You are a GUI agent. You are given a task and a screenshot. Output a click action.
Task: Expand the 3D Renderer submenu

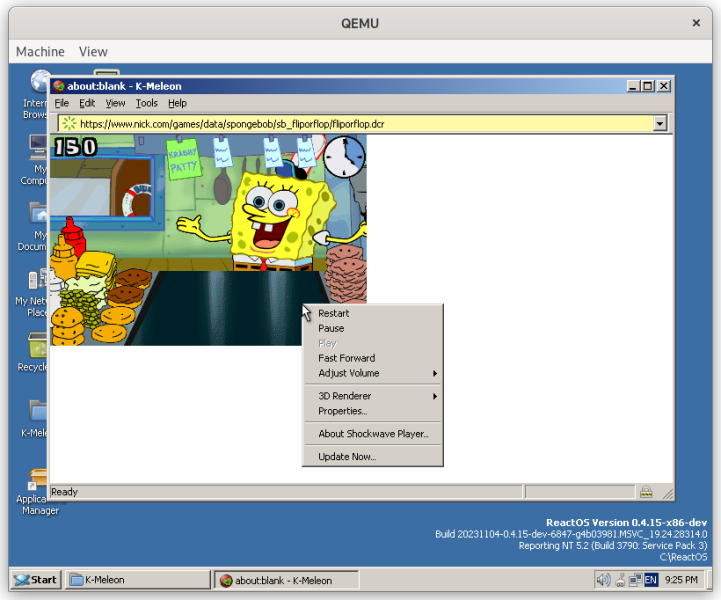[x=372, y=396]
